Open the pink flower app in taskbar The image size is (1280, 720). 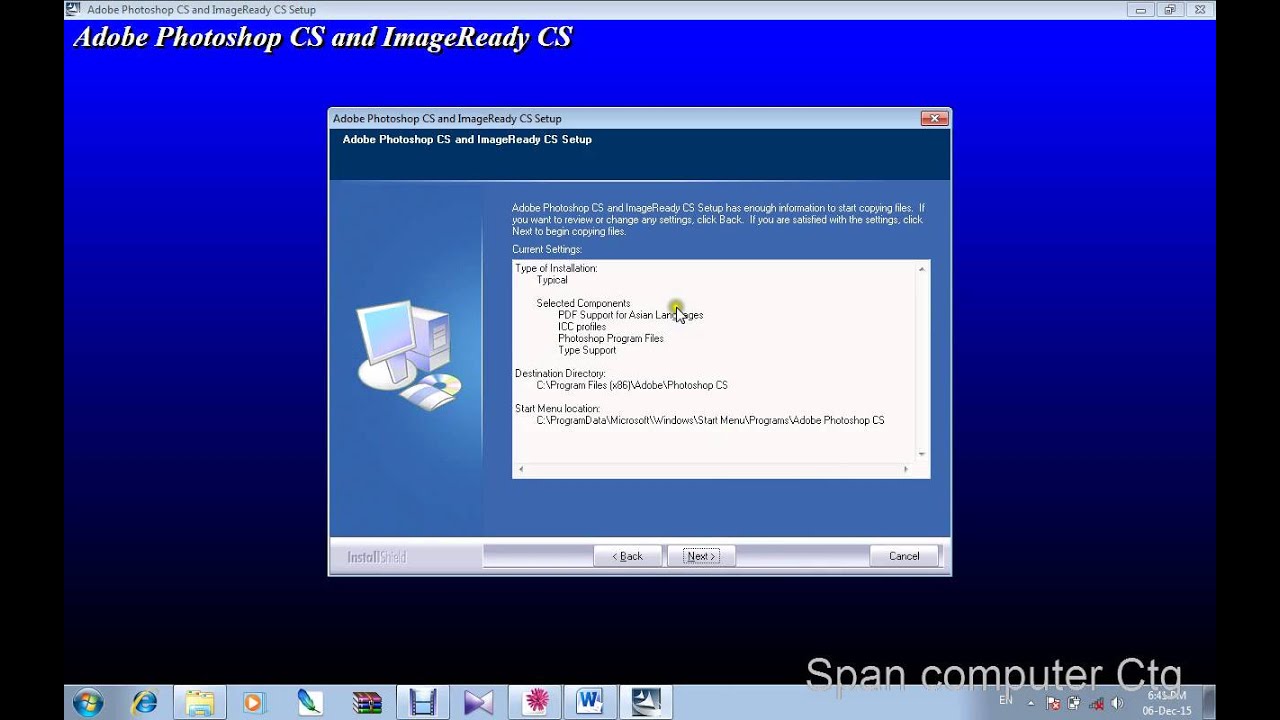point(536,702)
